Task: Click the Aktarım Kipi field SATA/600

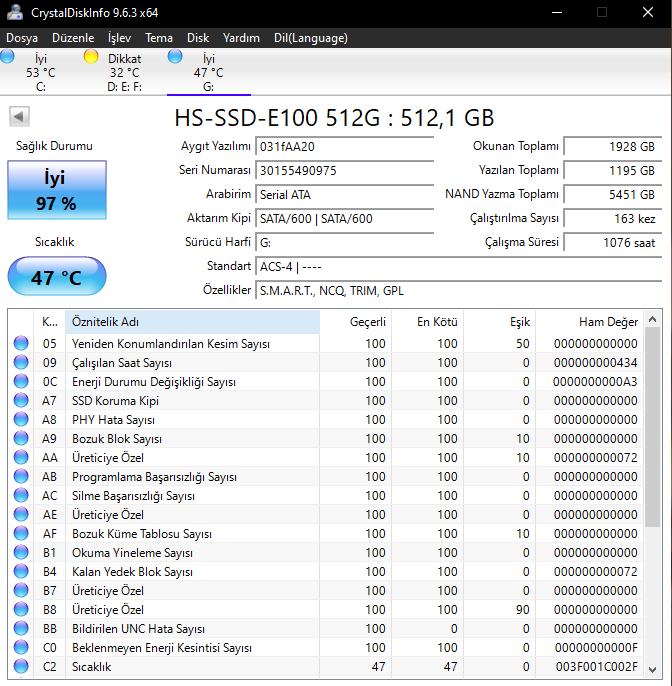Action: (345, 218)
